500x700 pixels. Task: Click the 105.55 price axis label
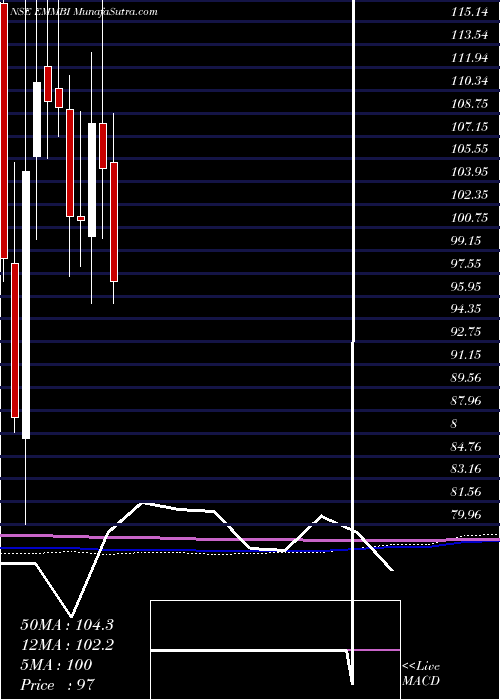pos(469,149)
